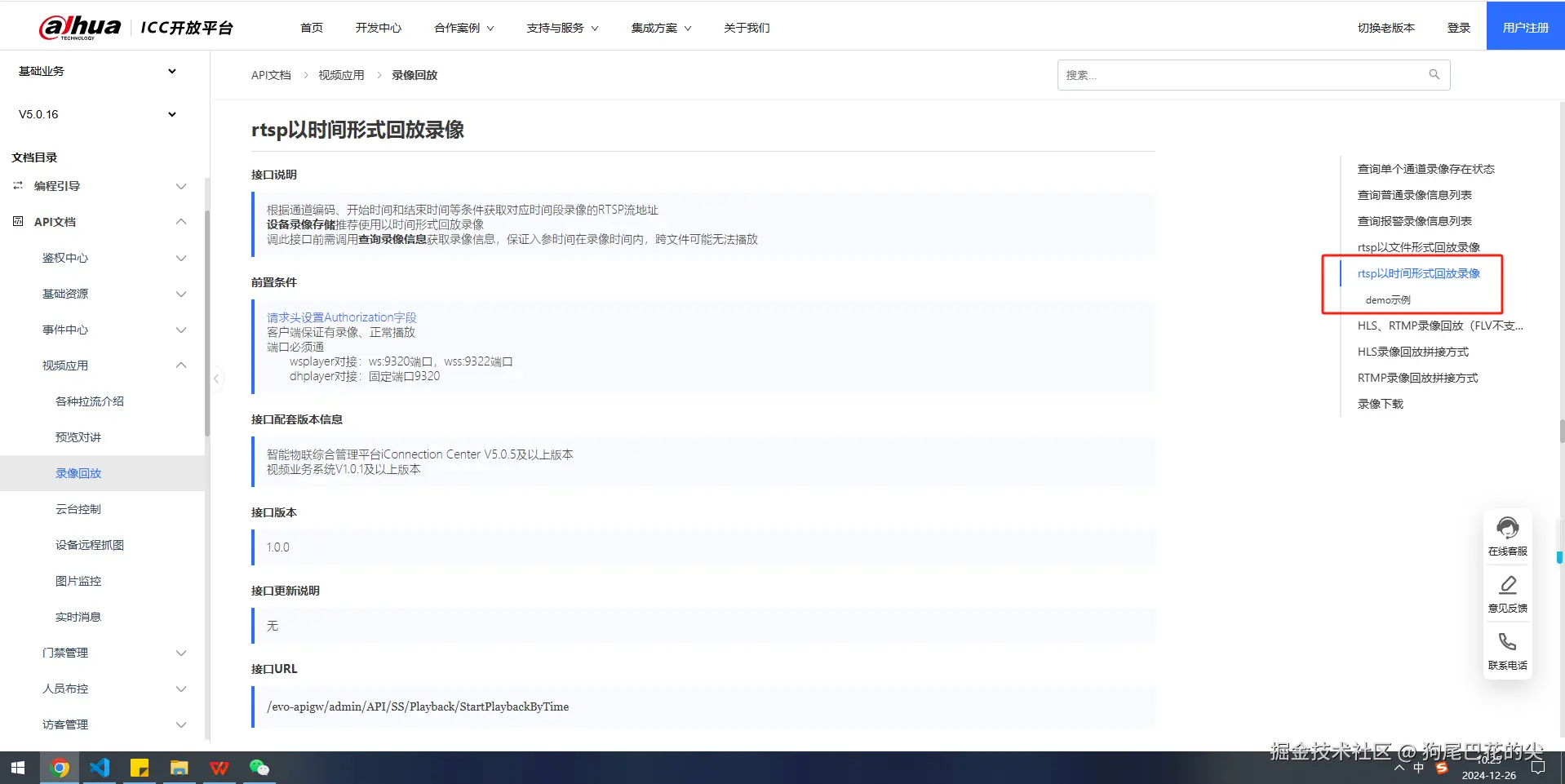
Task: Open Visual Studio Code from the taskbar
Action: [x=100, y=768]
